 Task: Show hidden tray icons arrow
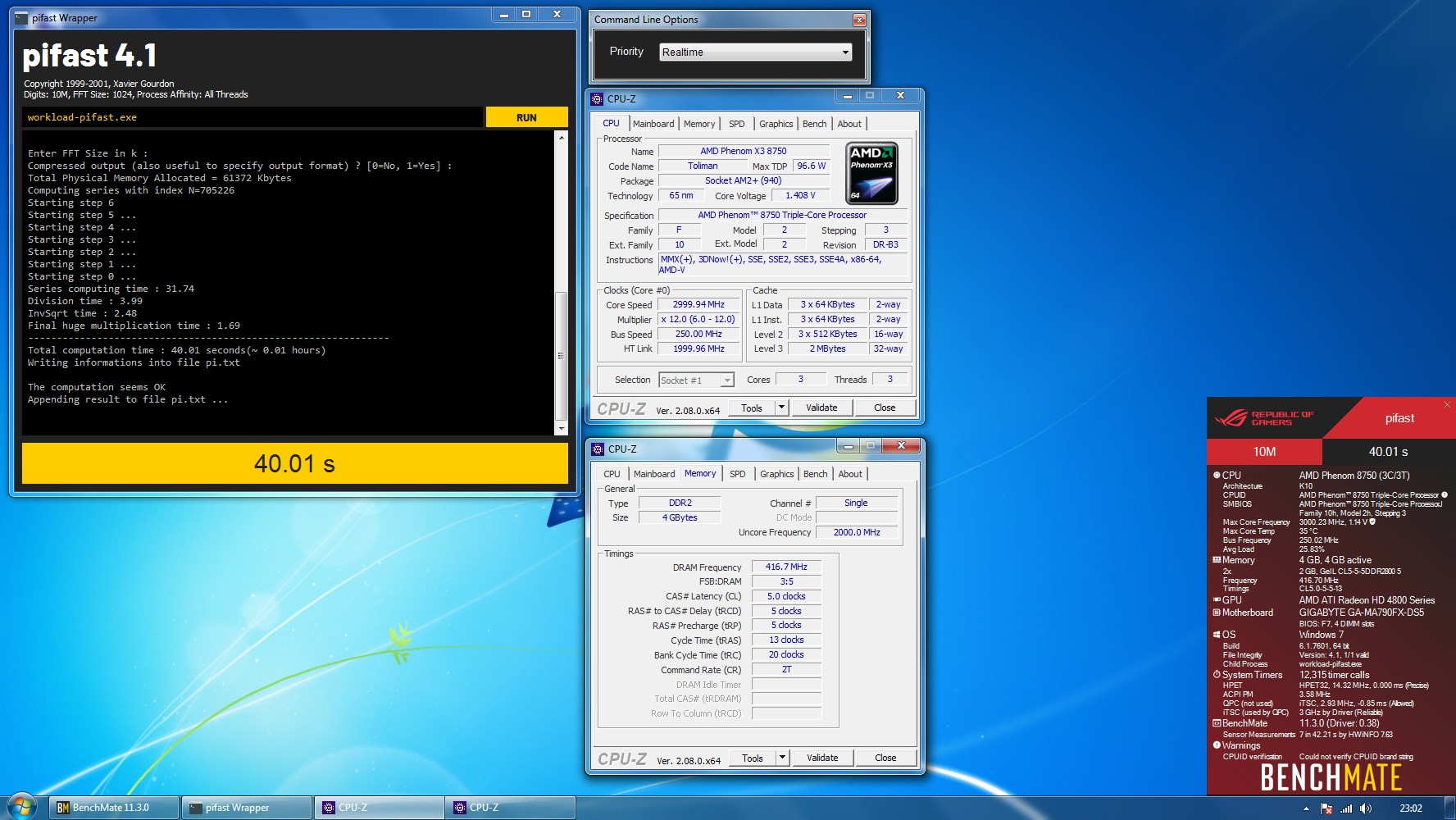(1306, 809)
